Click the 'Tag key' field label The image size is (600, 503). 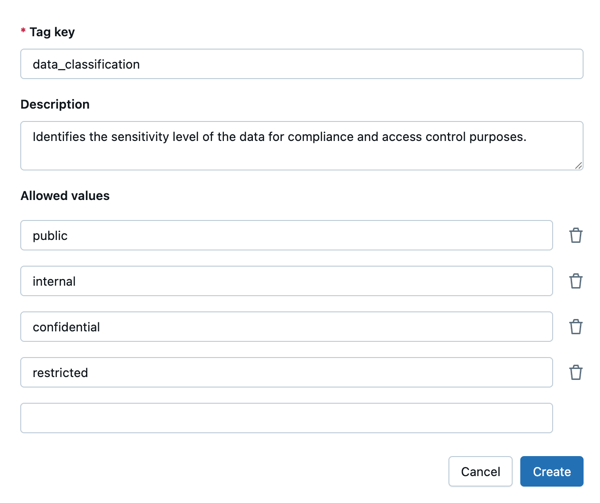coord(52,32)
